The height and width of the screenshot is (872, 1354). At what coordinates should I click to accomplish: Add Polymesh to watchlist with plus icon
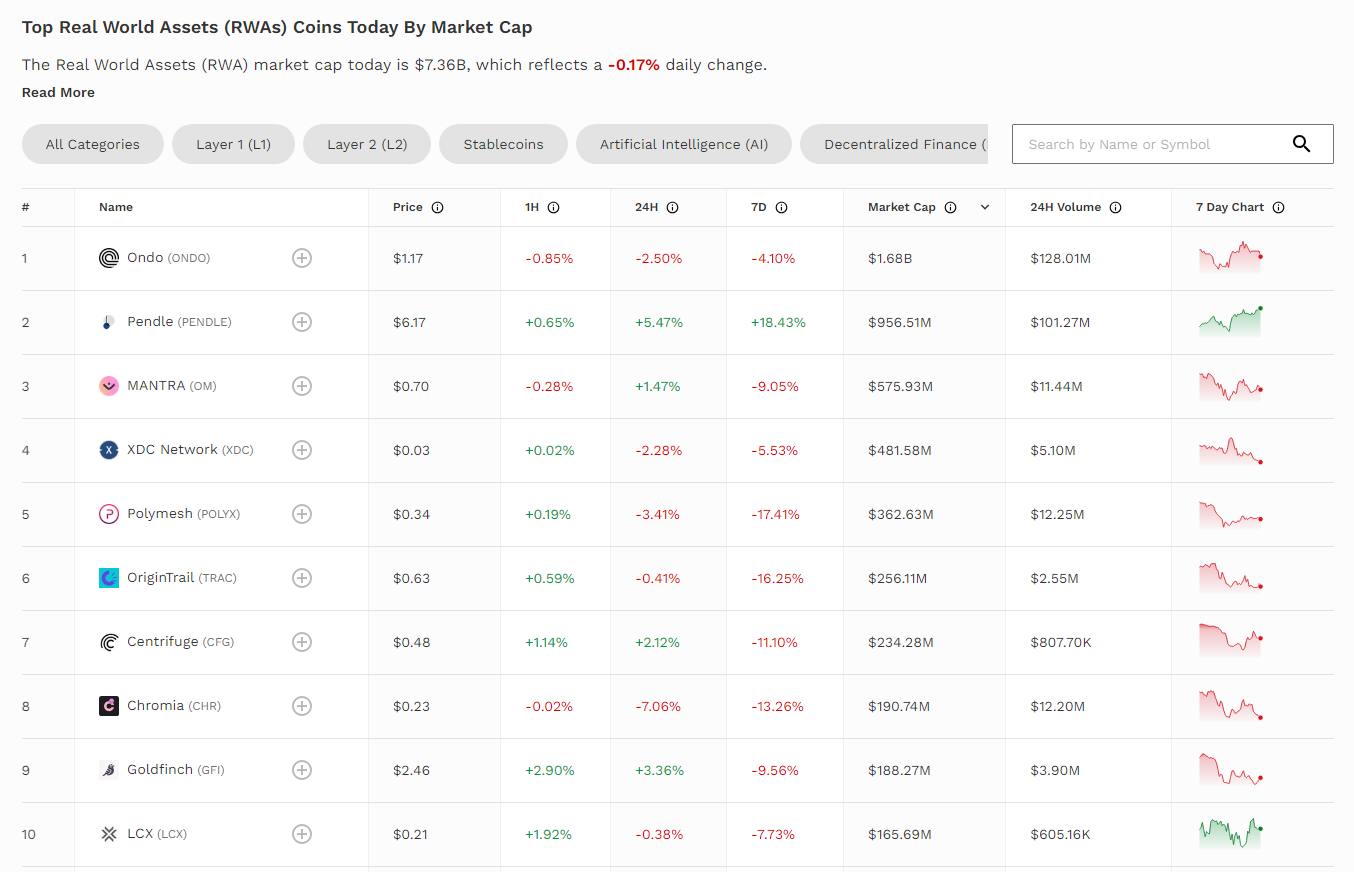(x=302, y=514)
